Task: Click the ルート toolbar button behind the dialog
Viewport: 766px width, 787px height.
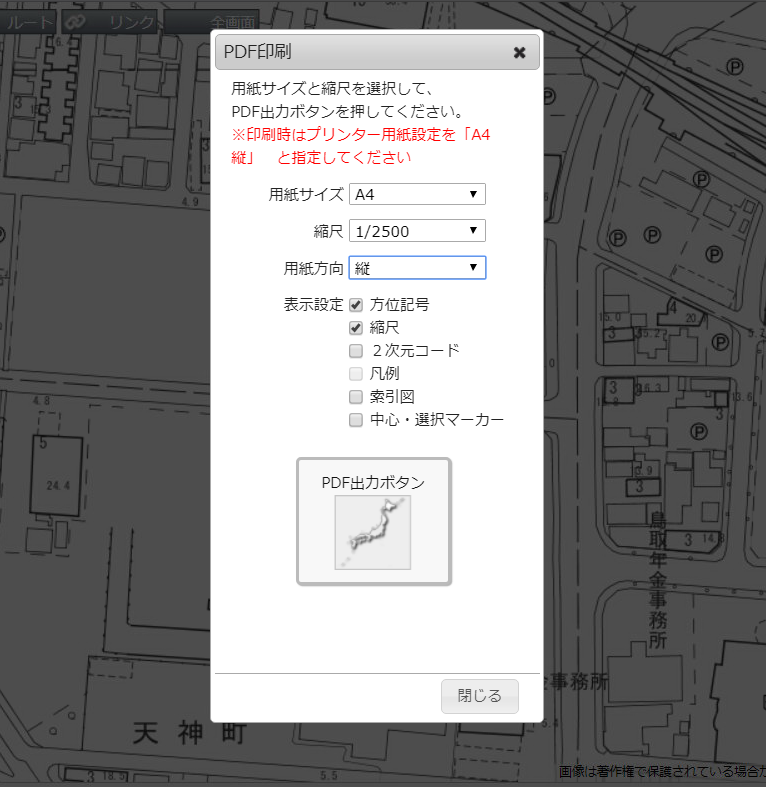Action: pyautogui.click(x=28, y=22)
